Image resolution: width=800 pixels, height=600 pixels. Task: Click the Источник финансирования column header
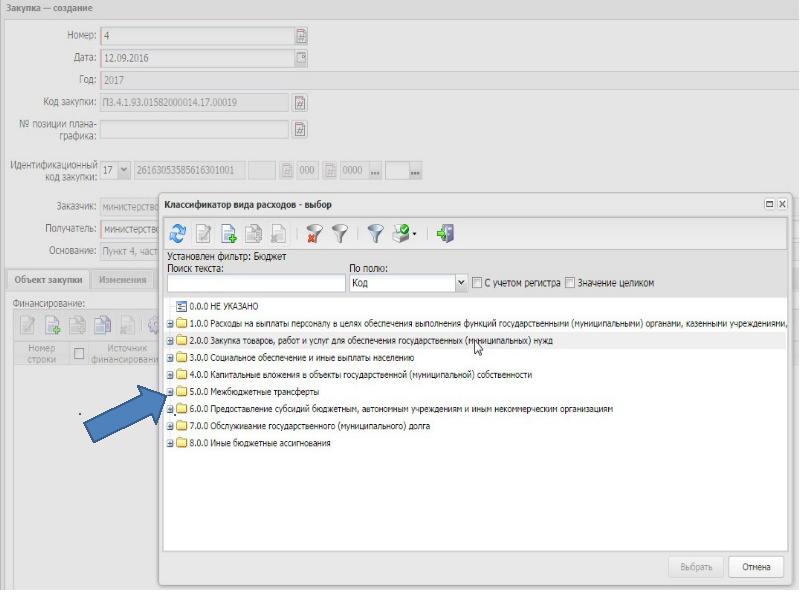(126, 353)
